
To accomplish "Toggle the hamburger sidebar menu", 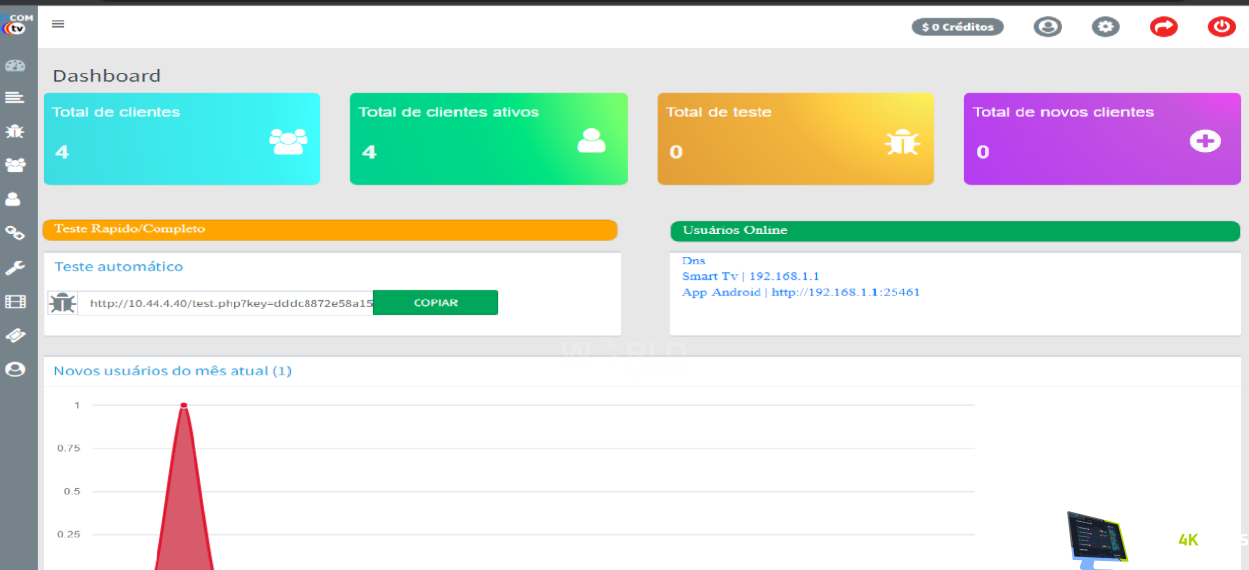I will pos(58,25).
